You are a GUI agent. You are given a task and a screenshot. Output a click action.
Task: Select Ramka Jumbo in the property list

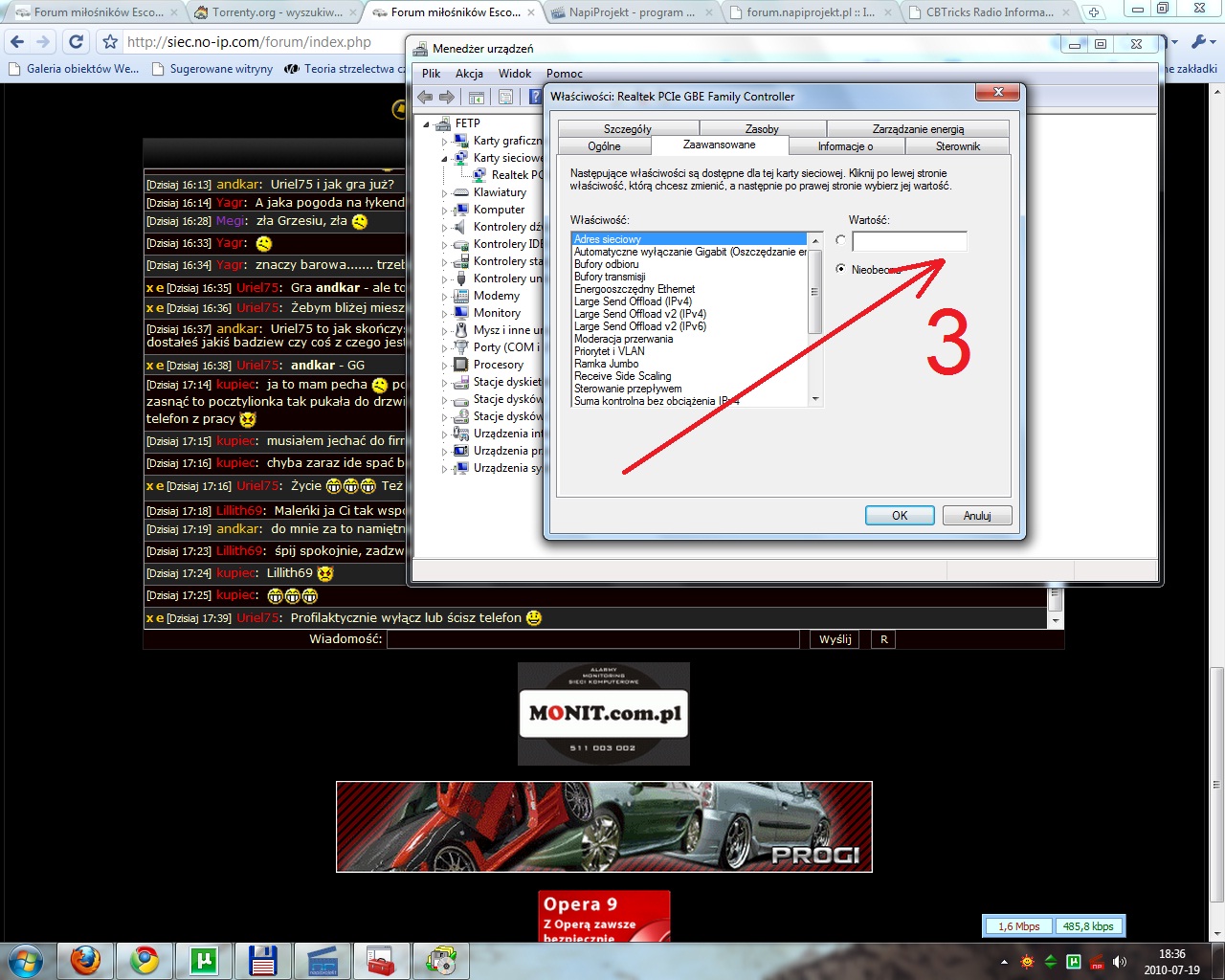pyautogui.click(x=607, y=364)
